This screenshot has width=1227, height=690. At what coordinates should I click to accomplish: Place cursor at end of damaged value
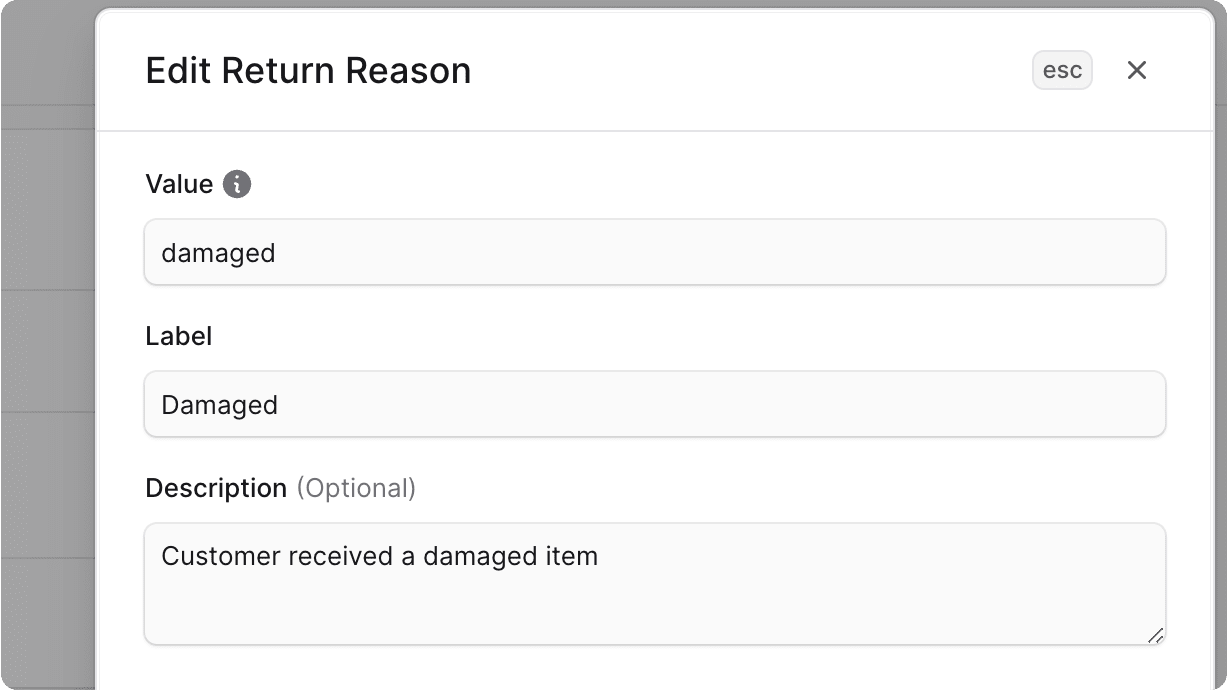tap(276, 252)
